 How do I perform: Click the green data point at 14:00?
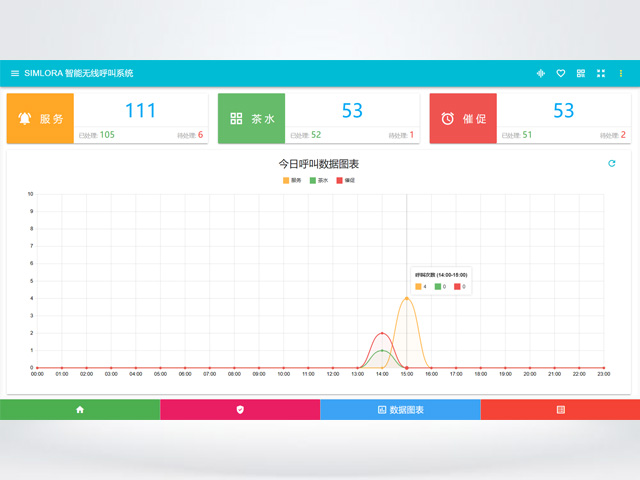382,350
